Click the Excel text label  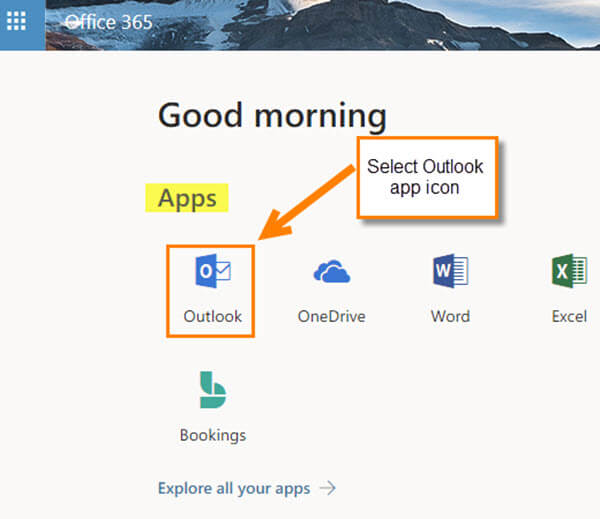(569, 317)
